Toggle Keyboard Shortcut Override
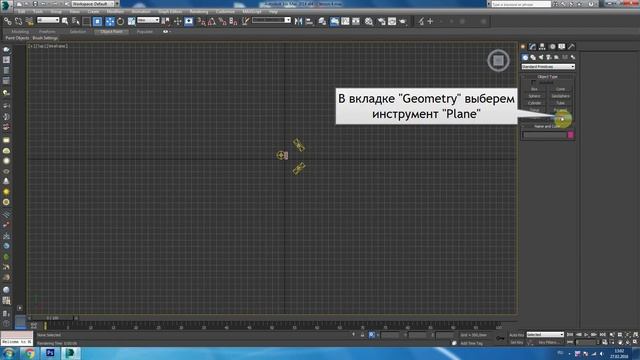Viewport: 640px width, 360px height. coord(189,21)
